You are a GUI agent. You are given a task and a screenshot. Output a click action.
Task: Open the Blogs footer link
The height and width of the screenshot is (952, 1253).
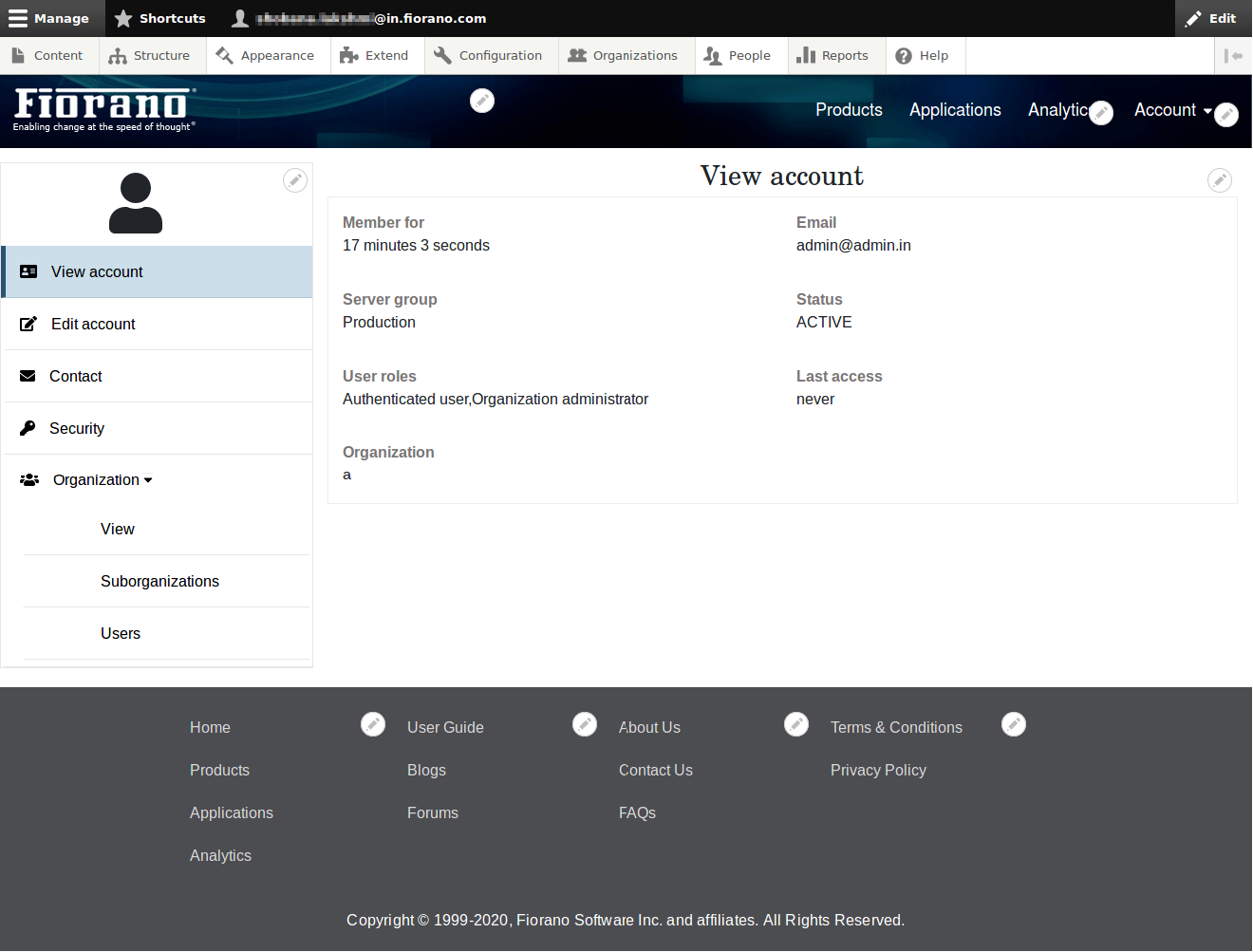[x=426, y=771]
